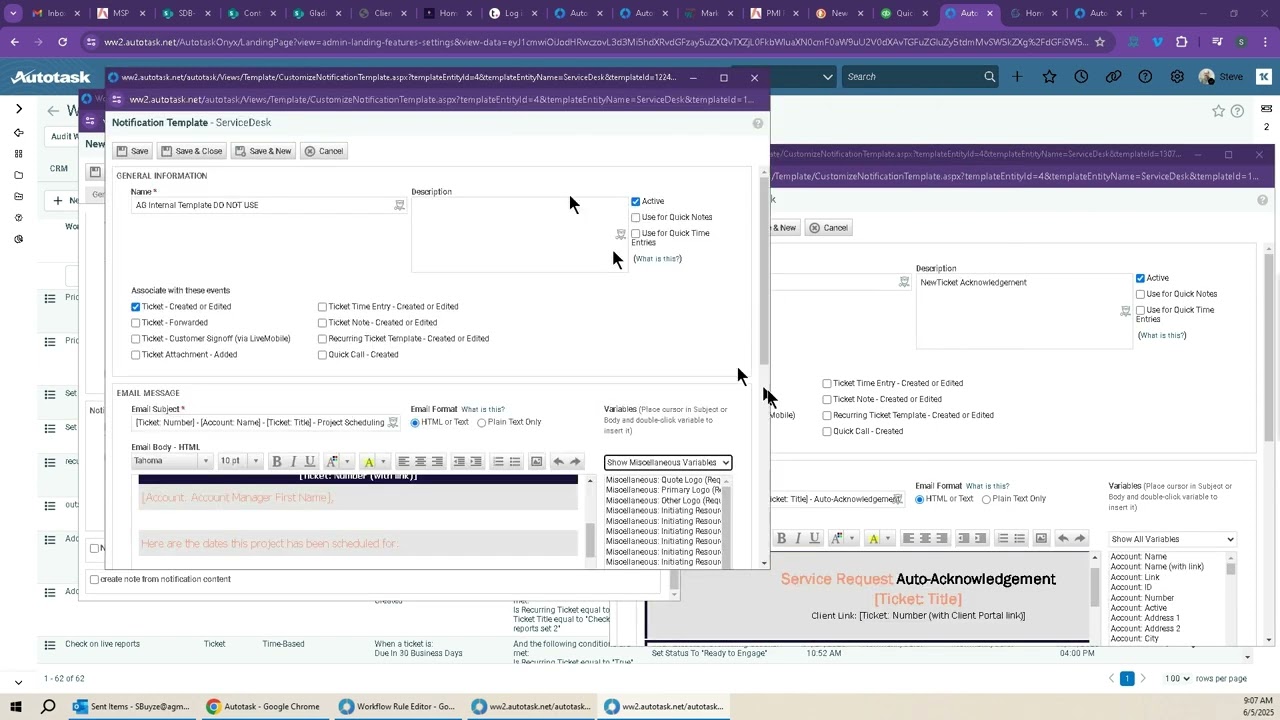Toggle underline in front template editor
The image size is (1280, 720).
coord(310,461)
